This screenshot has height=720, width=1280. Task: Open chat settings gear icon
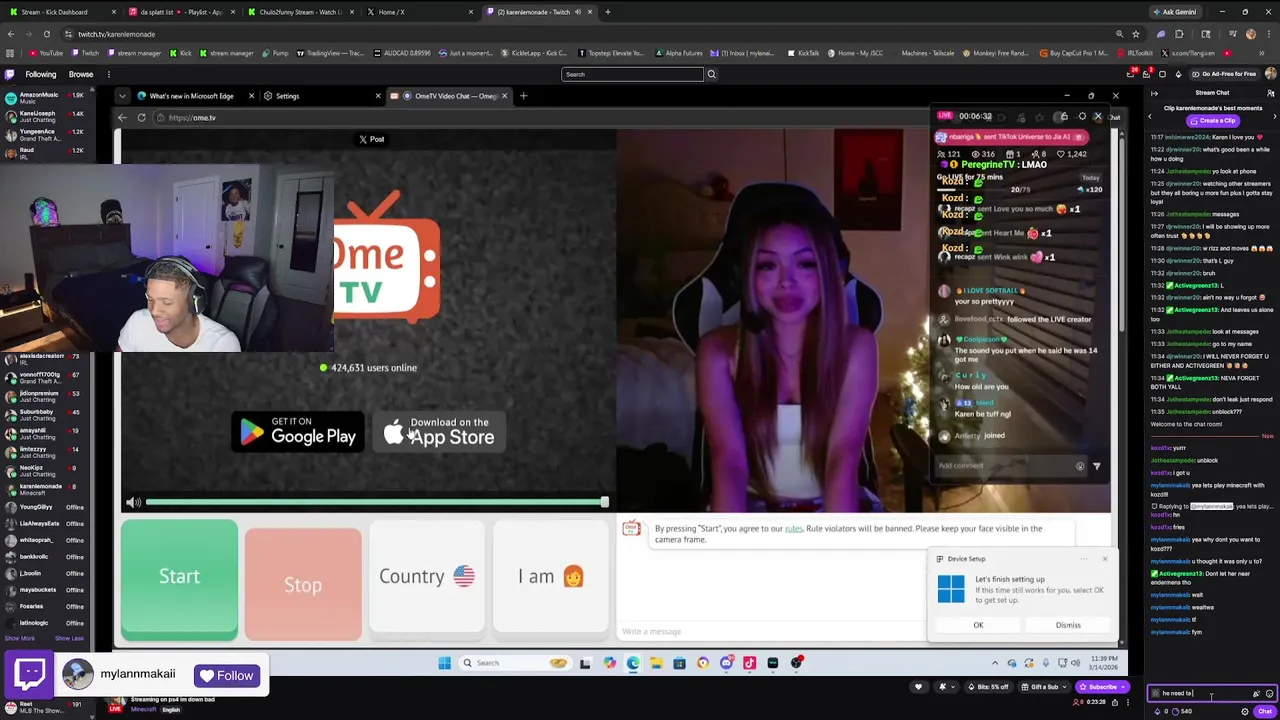pyautogui.click(x=1245, y=711)
